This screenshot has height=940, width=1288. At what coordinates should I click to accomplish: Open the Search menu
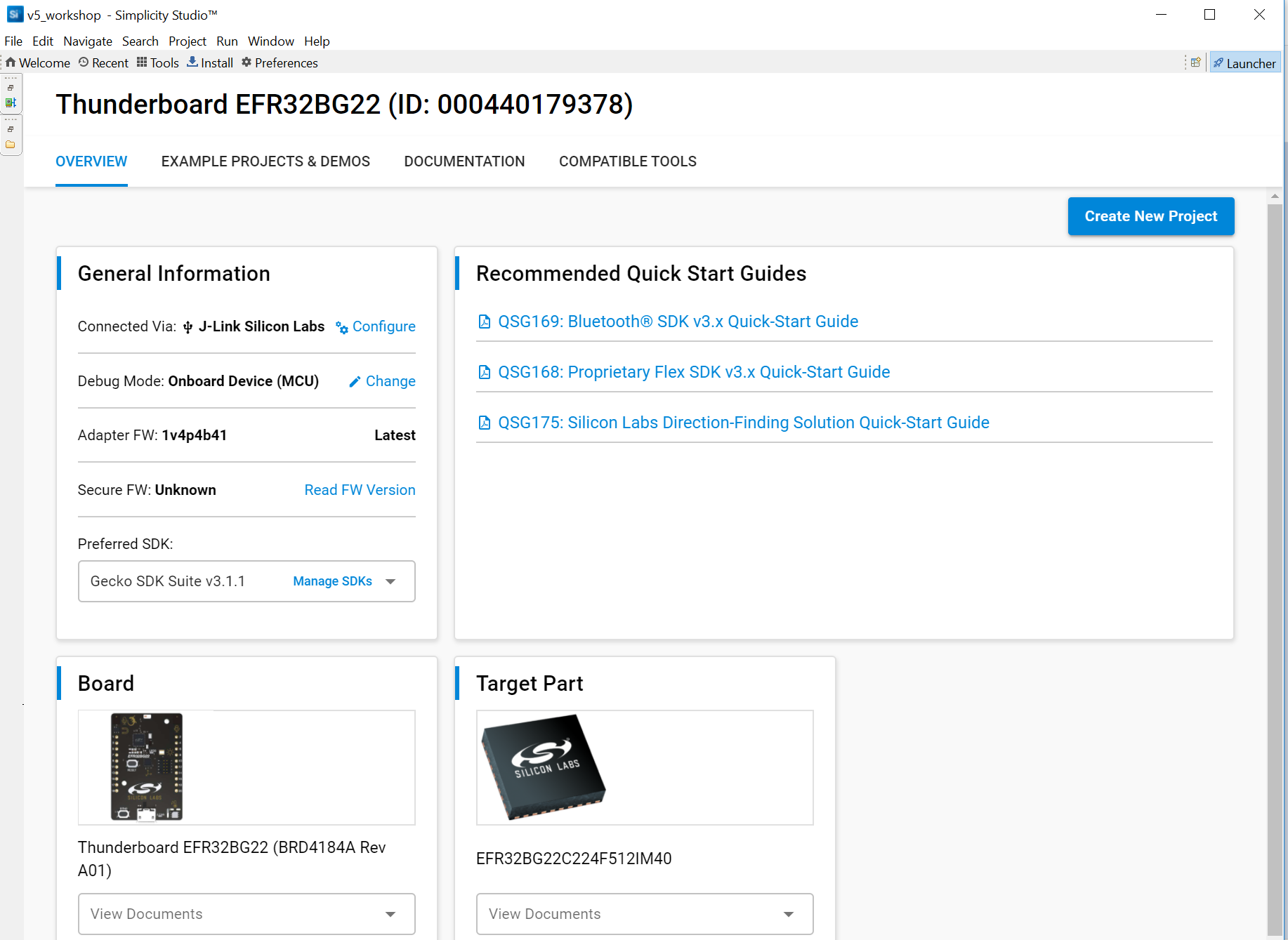tap(140, 41)
